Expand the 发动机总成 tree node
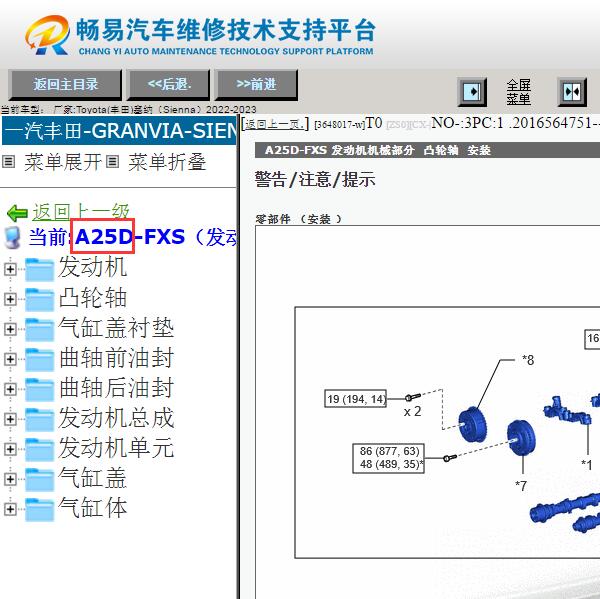The width and height of the screenshot is (600, 599). coord(10,419)
